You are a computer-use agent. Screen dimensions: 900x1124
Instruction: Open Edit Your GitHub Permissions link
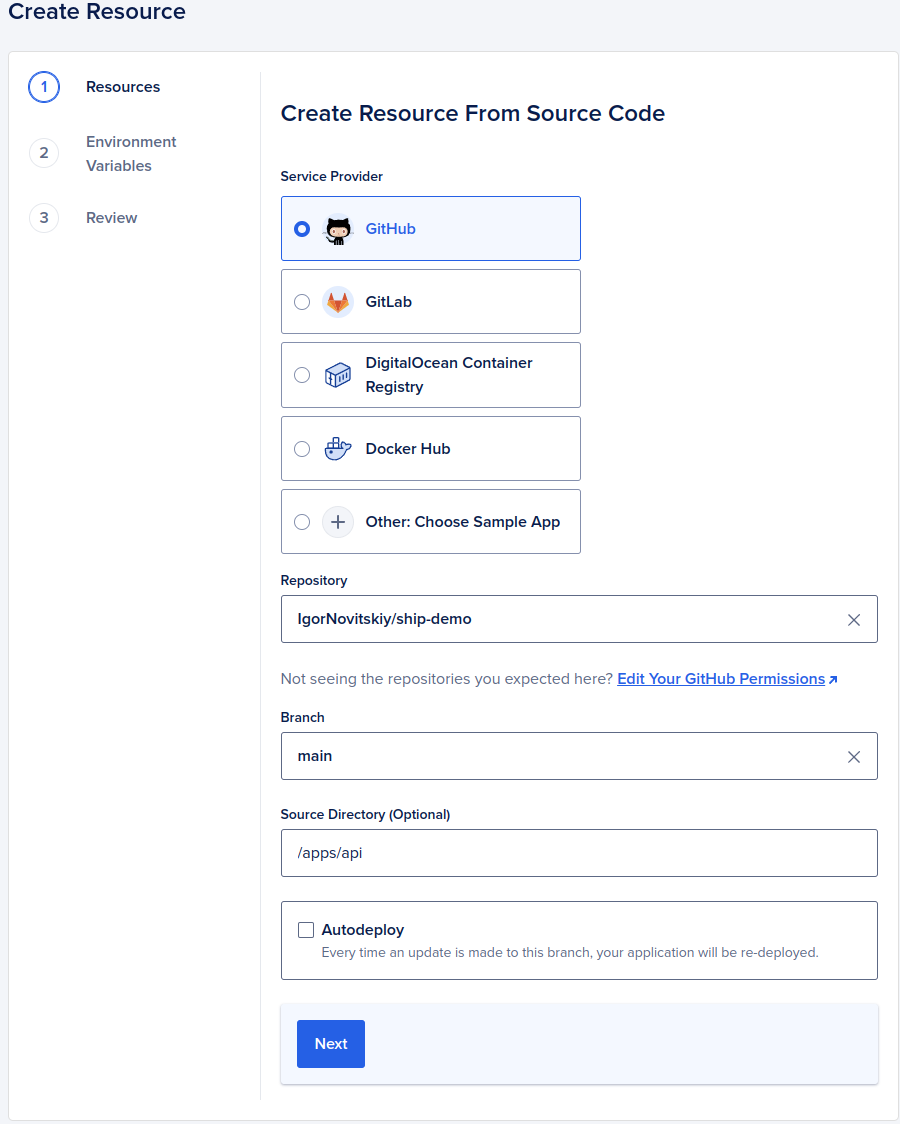(x=721, y=678)
